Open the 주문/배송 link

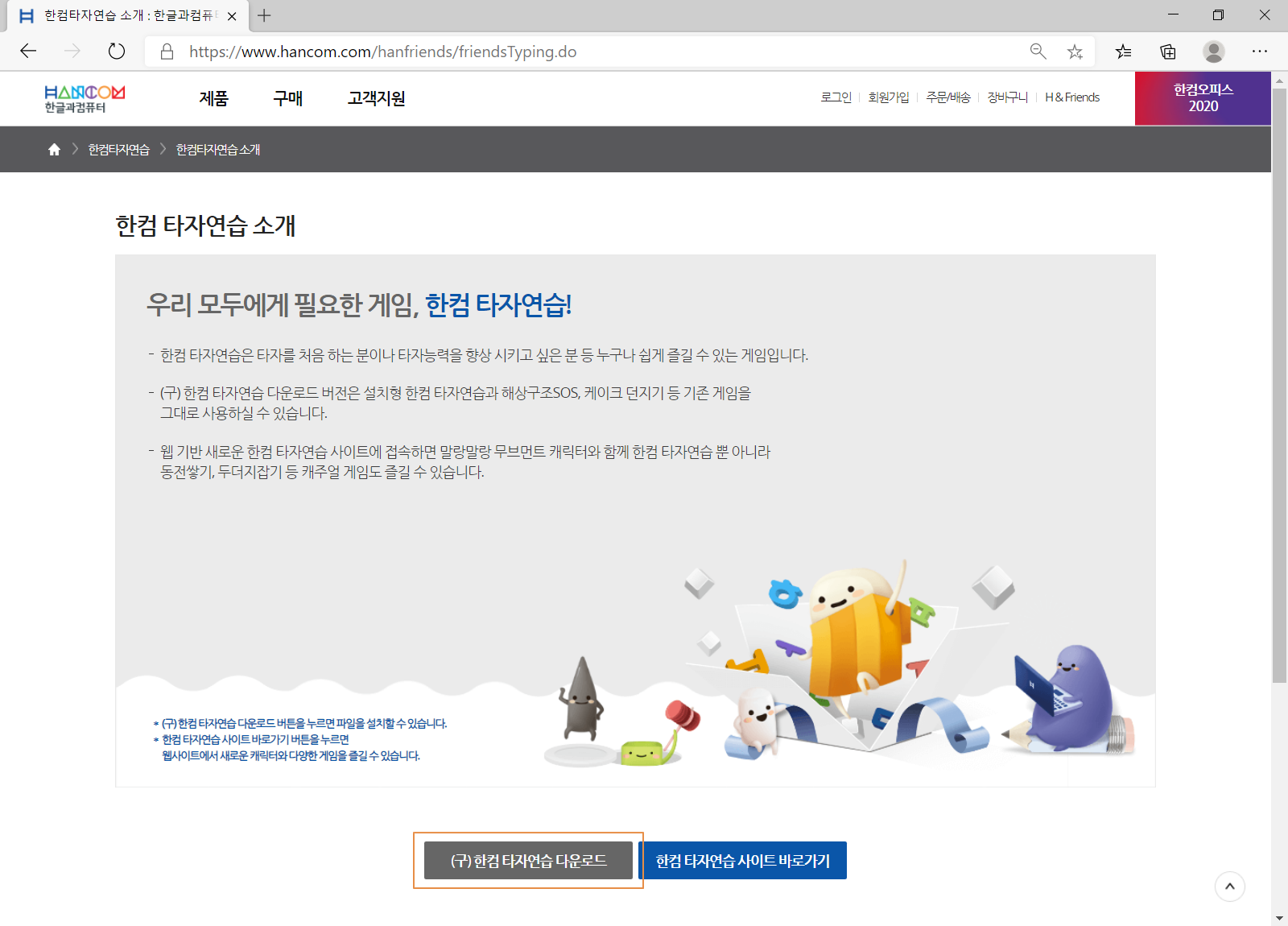tap(948, 97)
